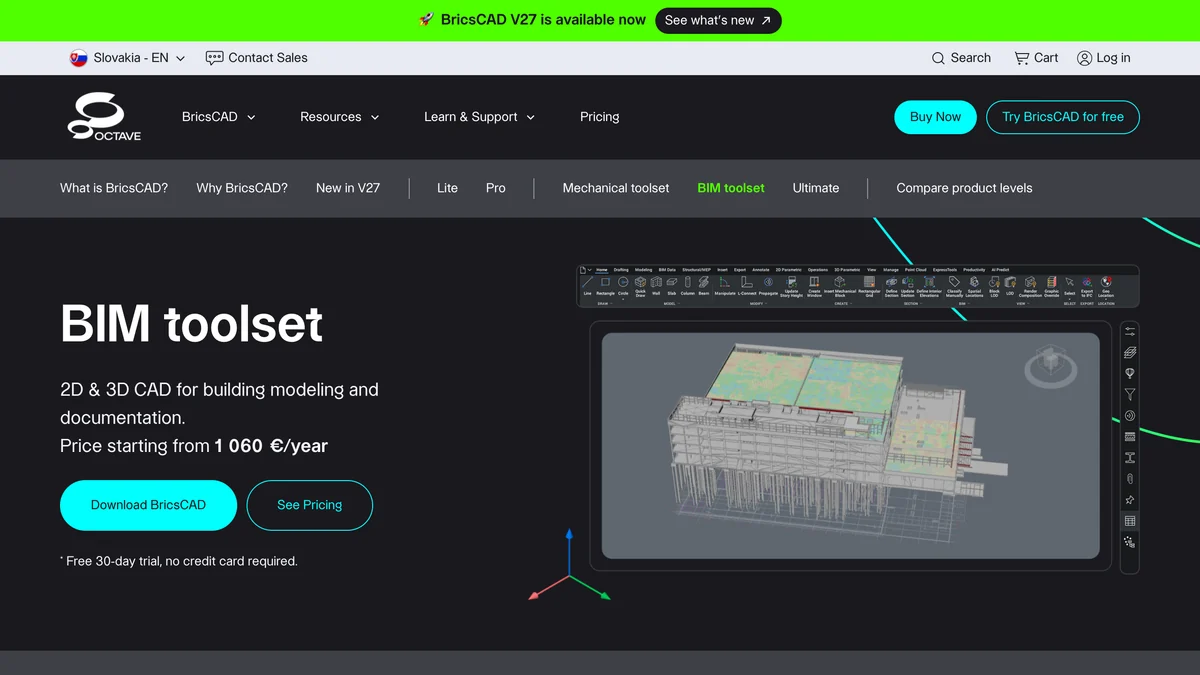Click the sliders settings icon in side strip

[1130, 331]
